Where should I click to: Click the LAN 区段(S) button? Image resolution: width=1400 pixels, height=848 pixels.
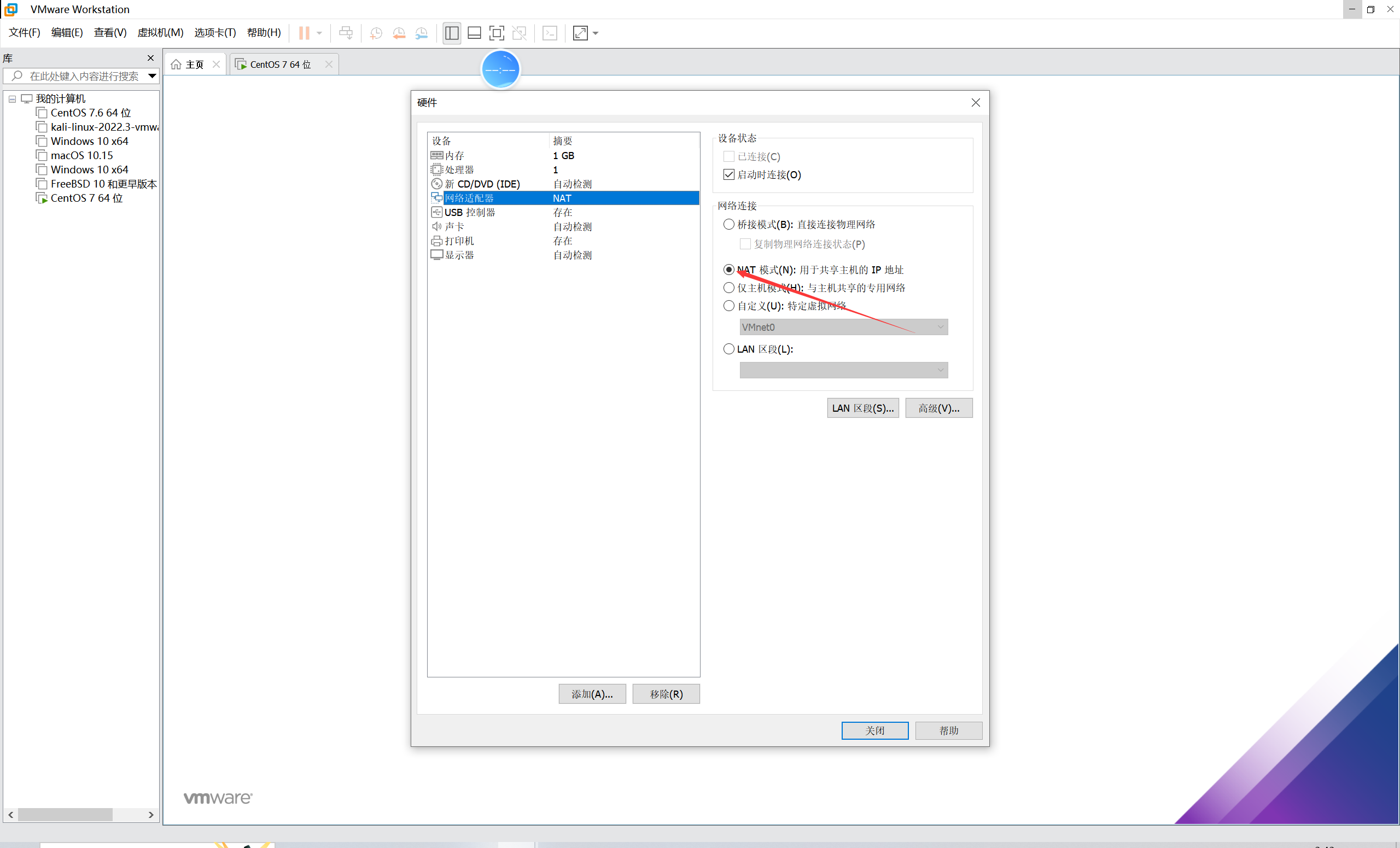[x=862, y=407]
